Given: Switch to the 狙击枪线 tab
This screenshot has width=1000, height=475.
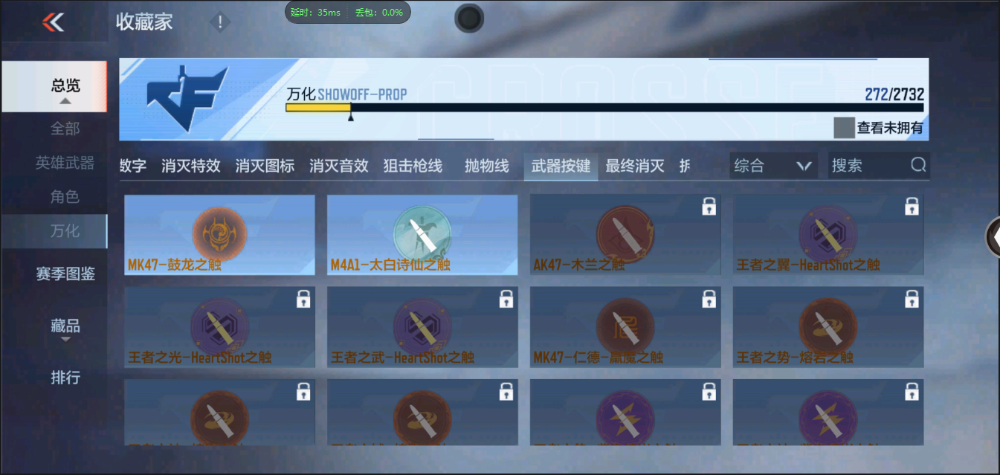Looking at the screenshot, I should pos(413,166).
